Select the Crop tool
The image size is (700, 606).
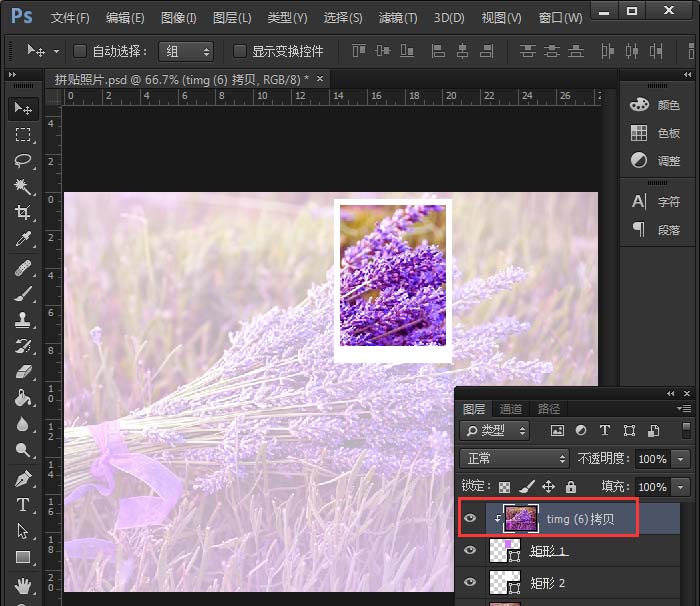coord(22,212)
